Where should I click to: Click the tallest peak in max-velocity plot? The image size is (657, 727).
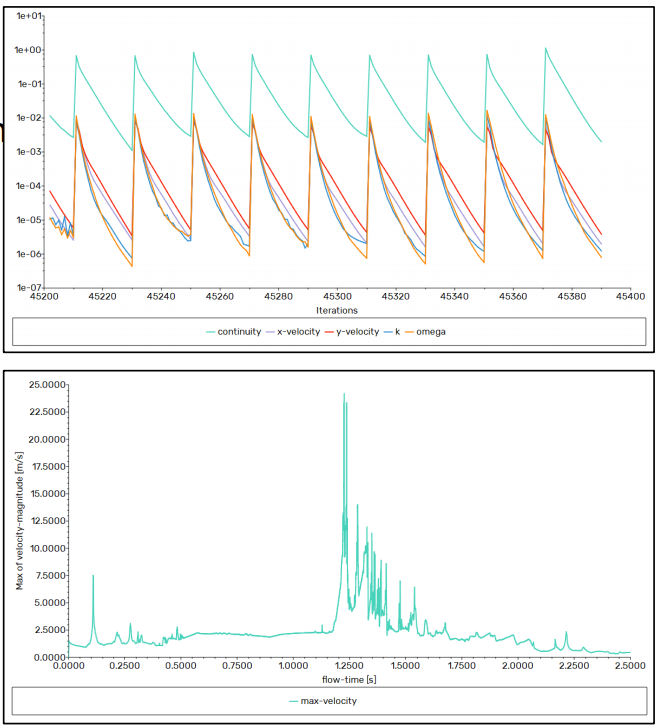[x=344, y=394]
